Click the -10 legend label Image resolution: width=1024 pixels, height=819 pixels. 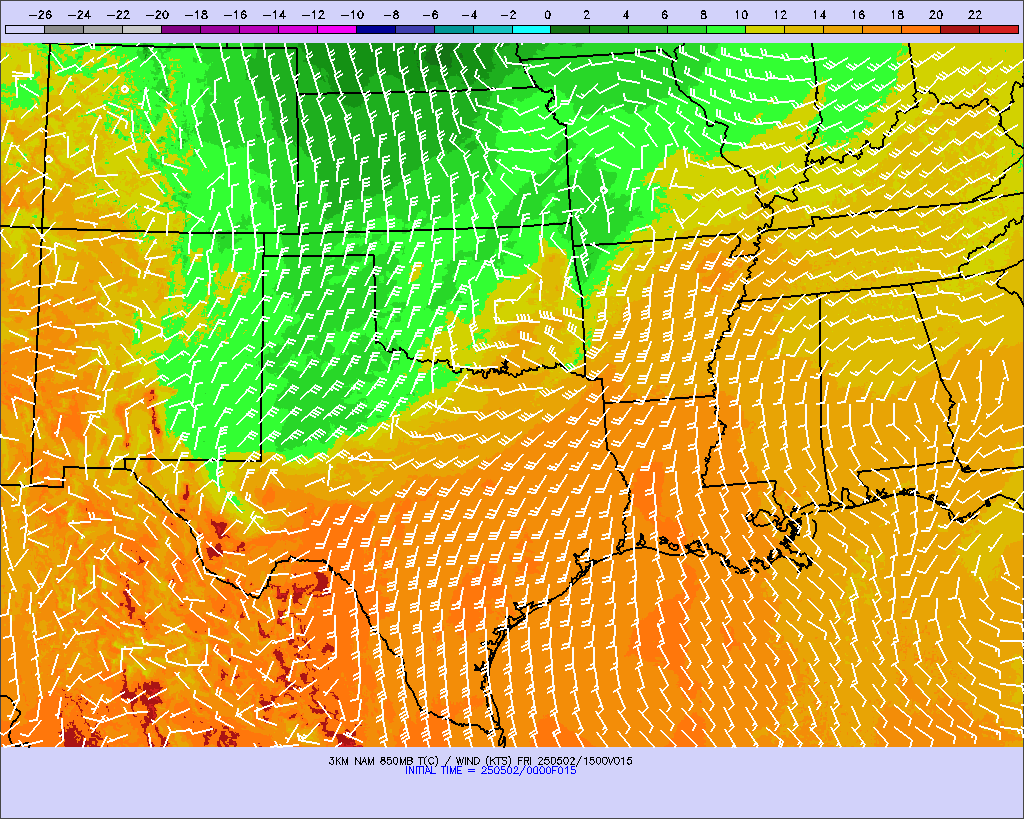coord(352,15)
